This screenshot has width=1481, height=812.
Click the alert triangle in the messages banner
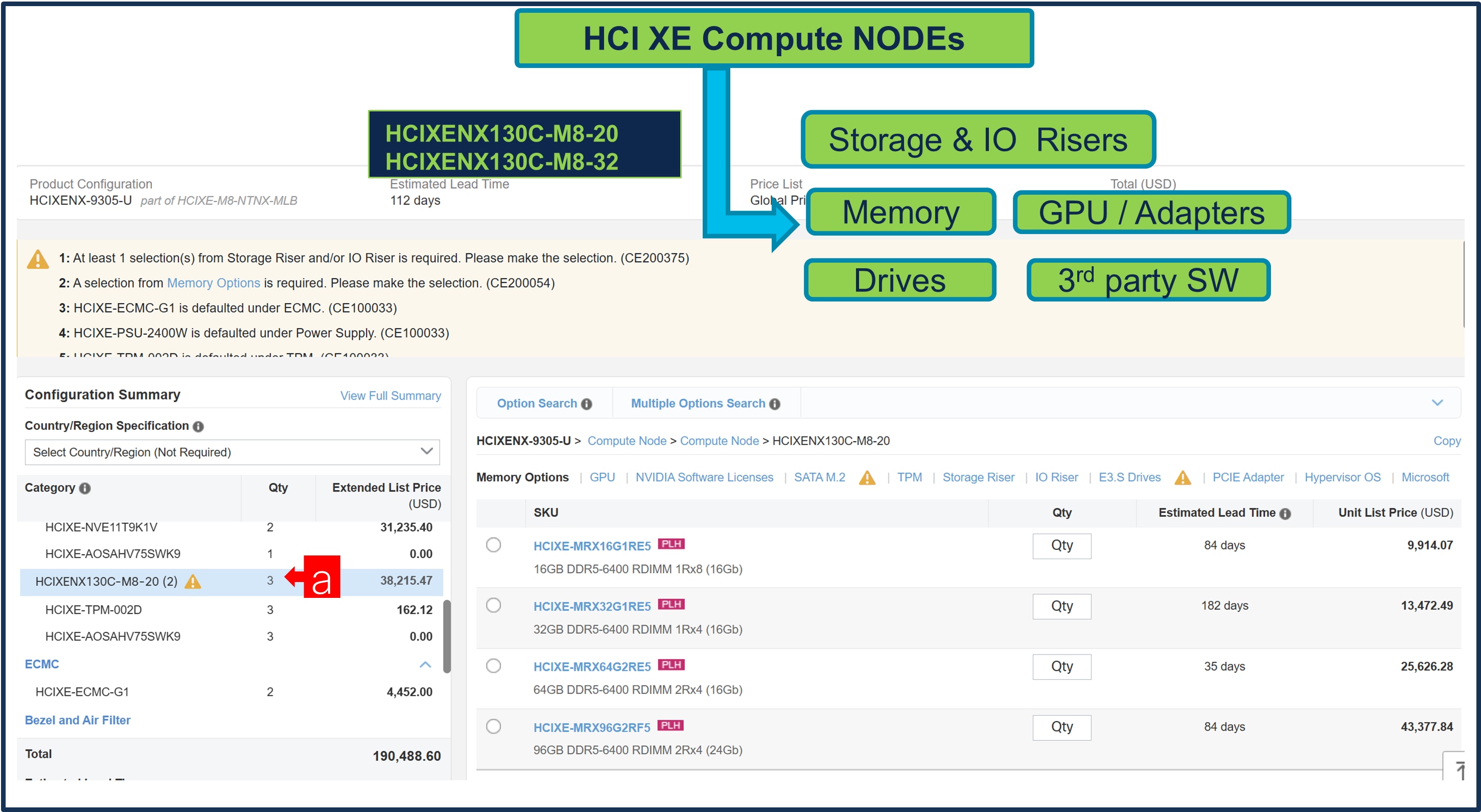click(38, 260)
